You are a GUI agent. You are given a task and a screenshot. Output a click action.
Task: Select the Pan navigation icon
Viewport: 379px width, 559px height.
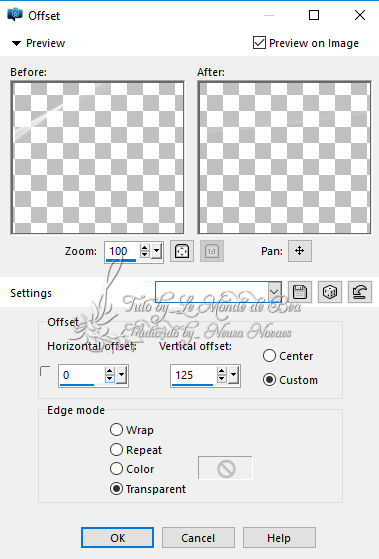pos(299,251)
